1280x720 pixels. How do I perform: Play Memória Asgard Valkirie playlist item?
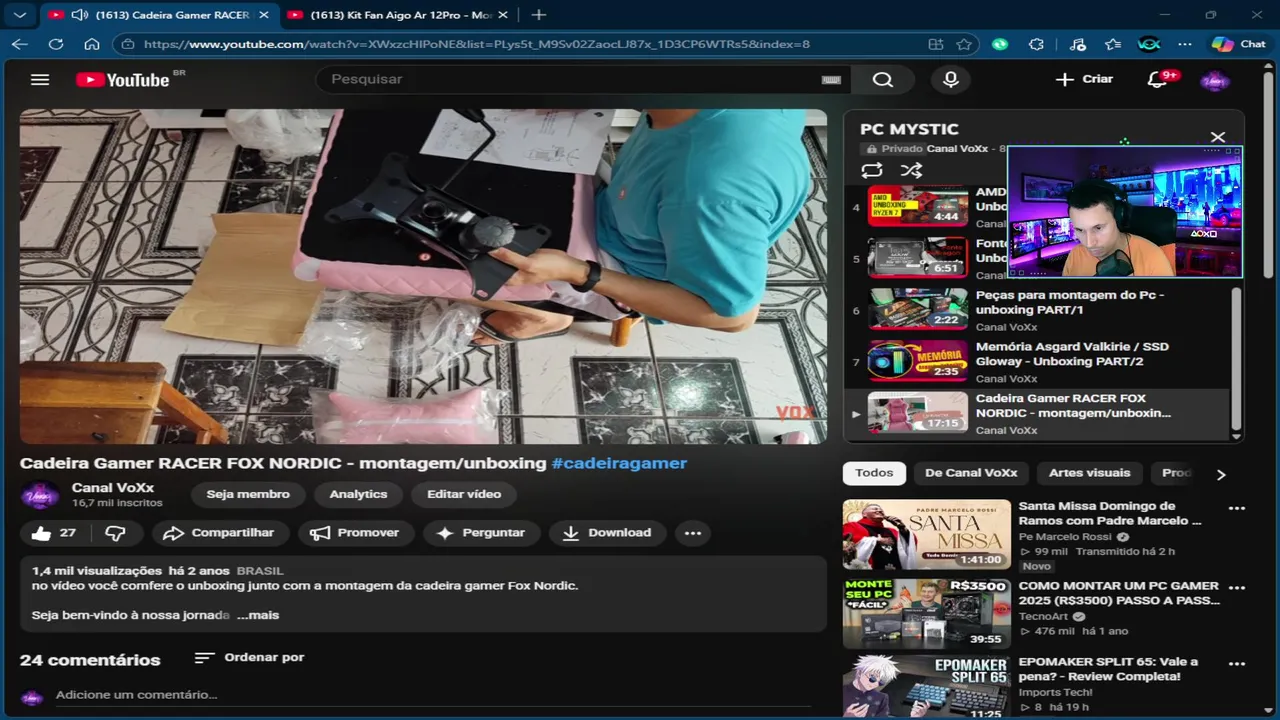click(x=1037, y=362)
